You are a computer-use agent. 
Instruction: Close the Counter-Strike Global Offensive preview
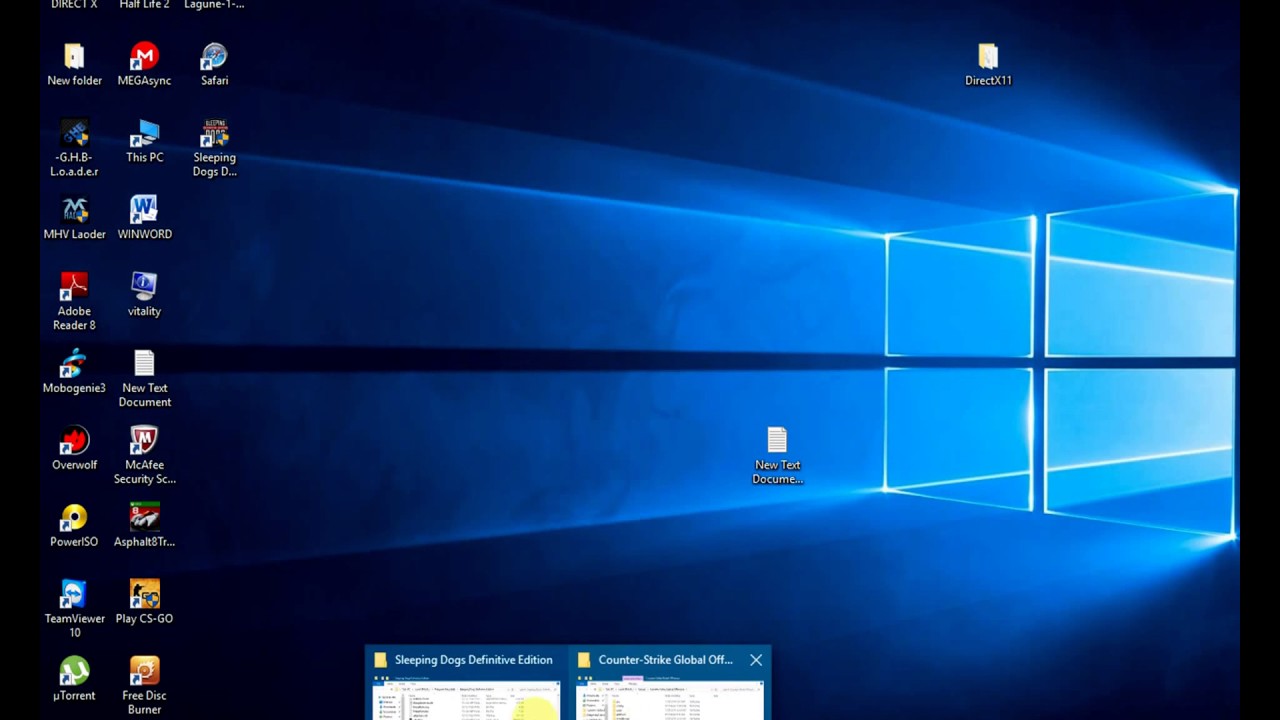[756, 660]
